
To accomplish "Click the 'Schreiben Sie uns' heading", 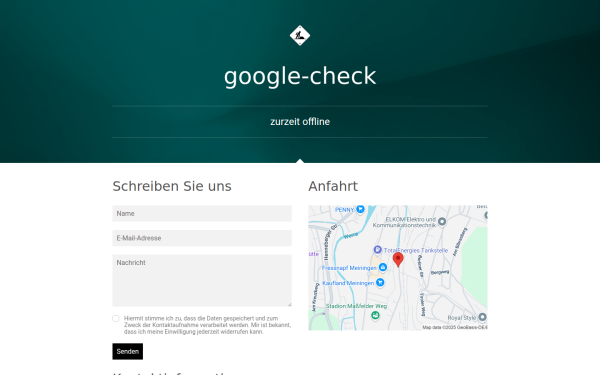I will [x=172, y=186].
